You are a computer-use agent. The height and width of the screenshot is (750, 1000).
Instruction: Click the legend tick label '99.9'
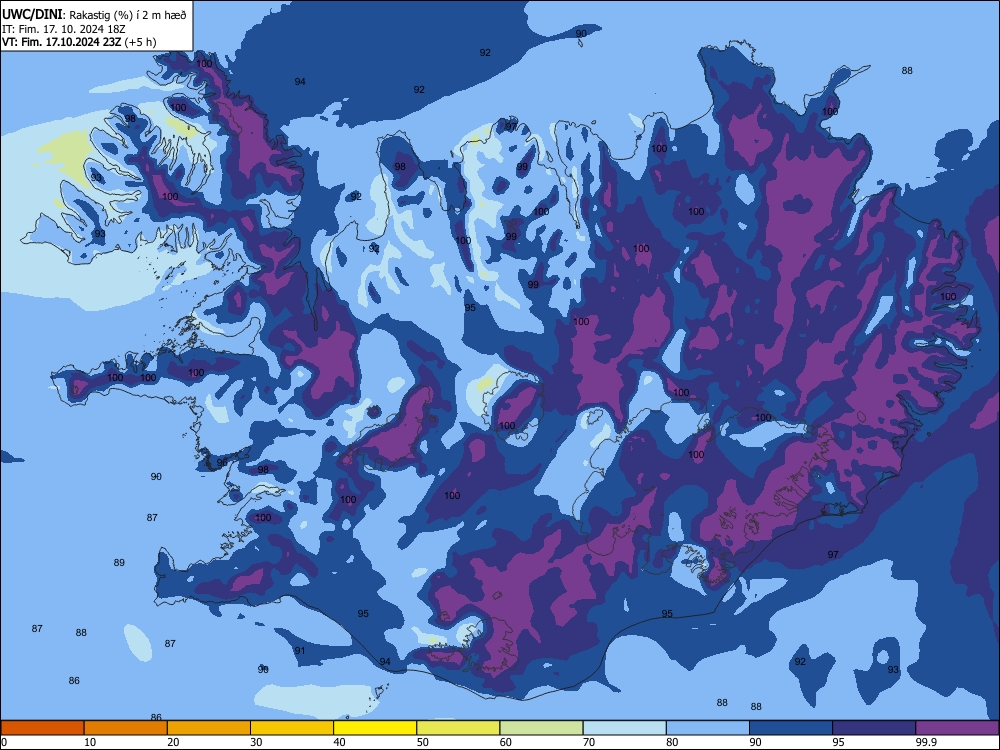click(926, 742)
